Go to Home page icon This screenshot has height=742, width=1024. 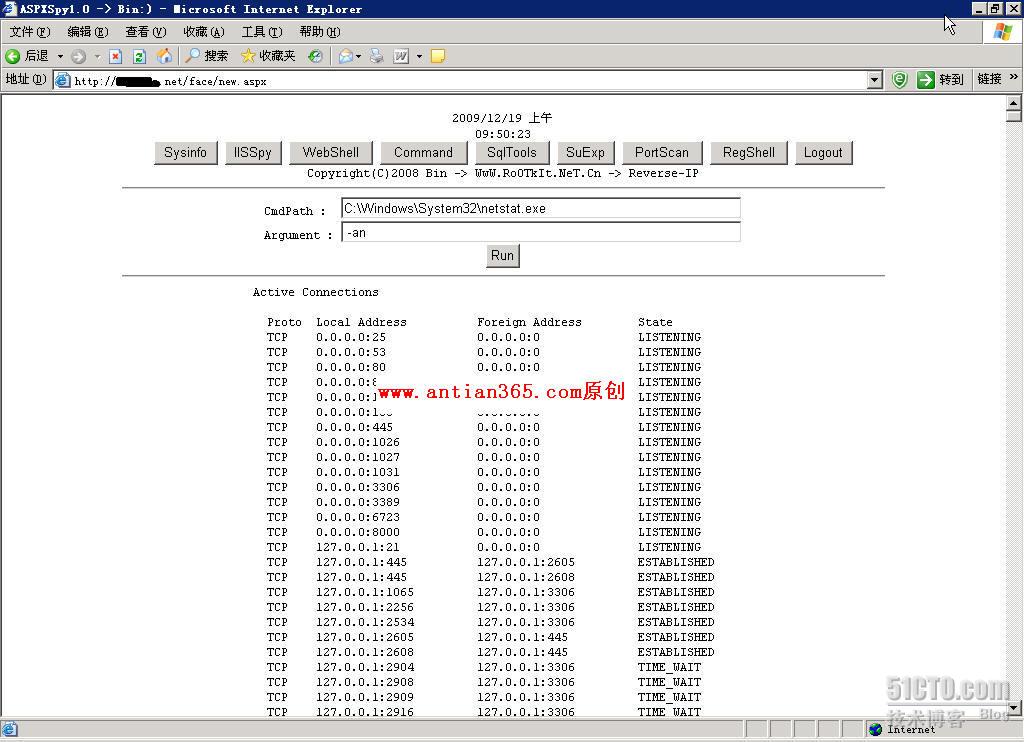[x=164, y=56]
